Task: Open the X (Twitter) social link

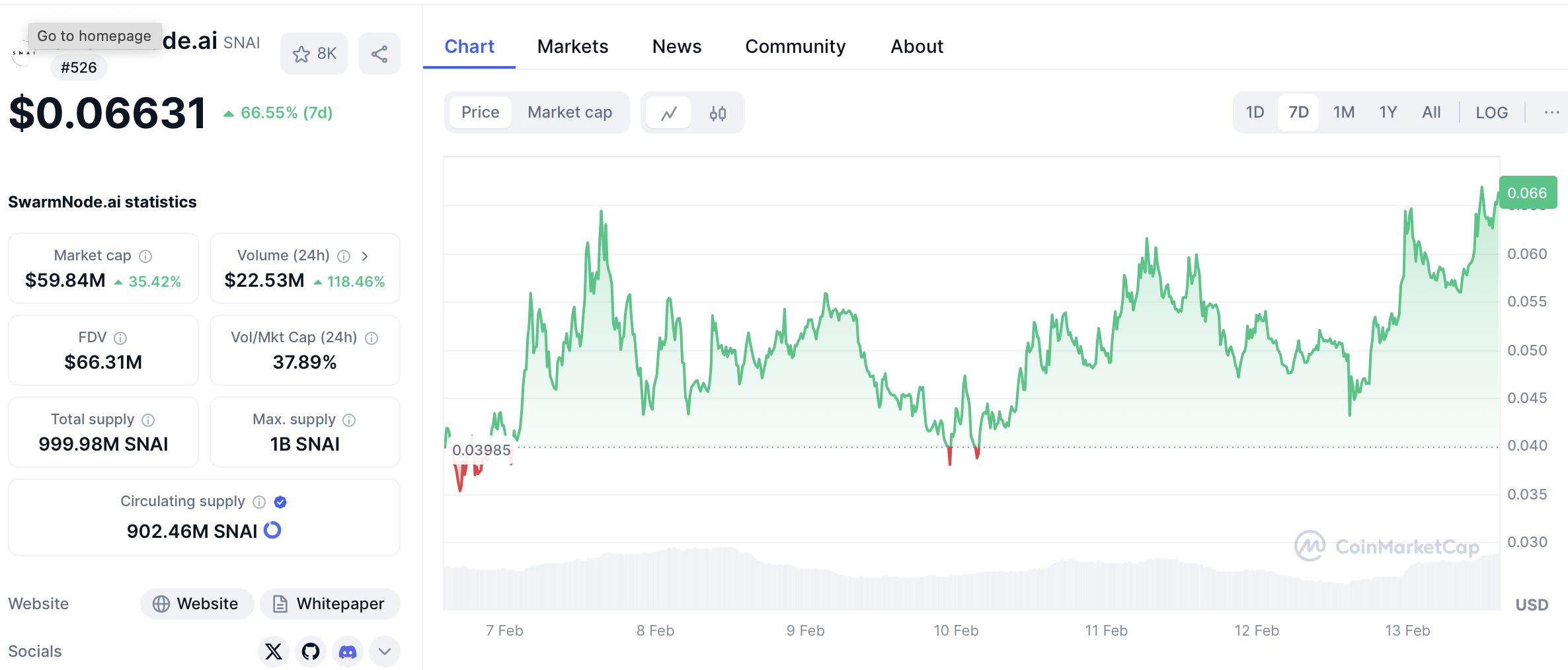Action: pos(274,651)
